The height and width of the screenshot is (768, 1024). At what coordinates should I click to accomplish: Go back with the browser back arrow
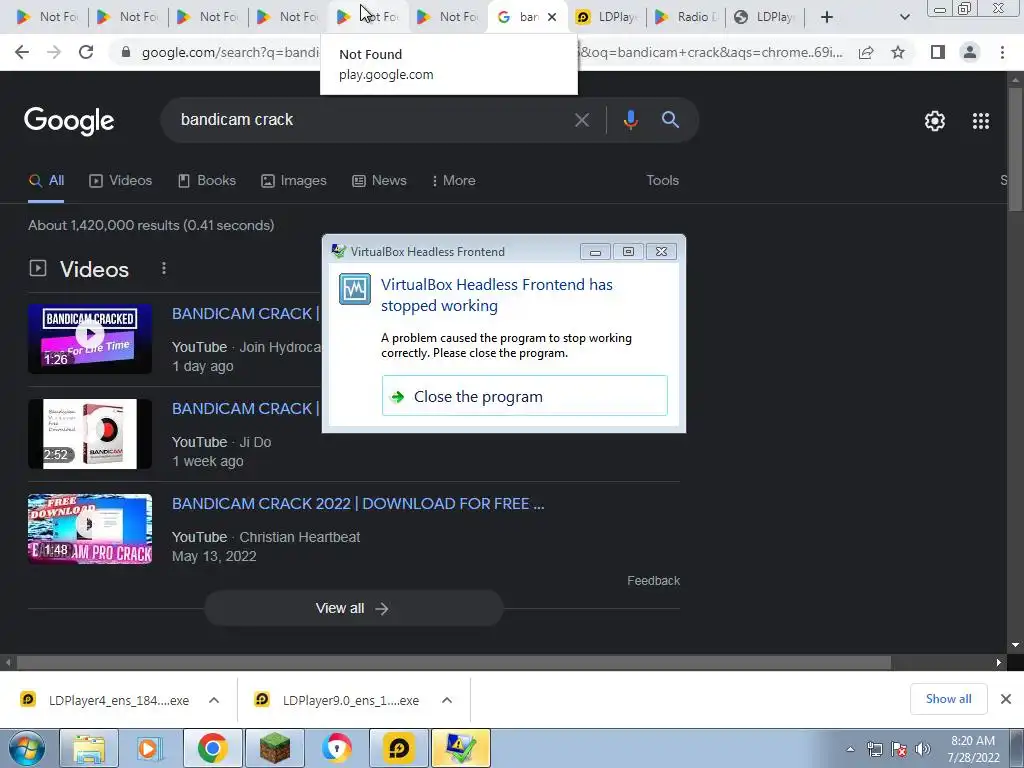(22, 52)
